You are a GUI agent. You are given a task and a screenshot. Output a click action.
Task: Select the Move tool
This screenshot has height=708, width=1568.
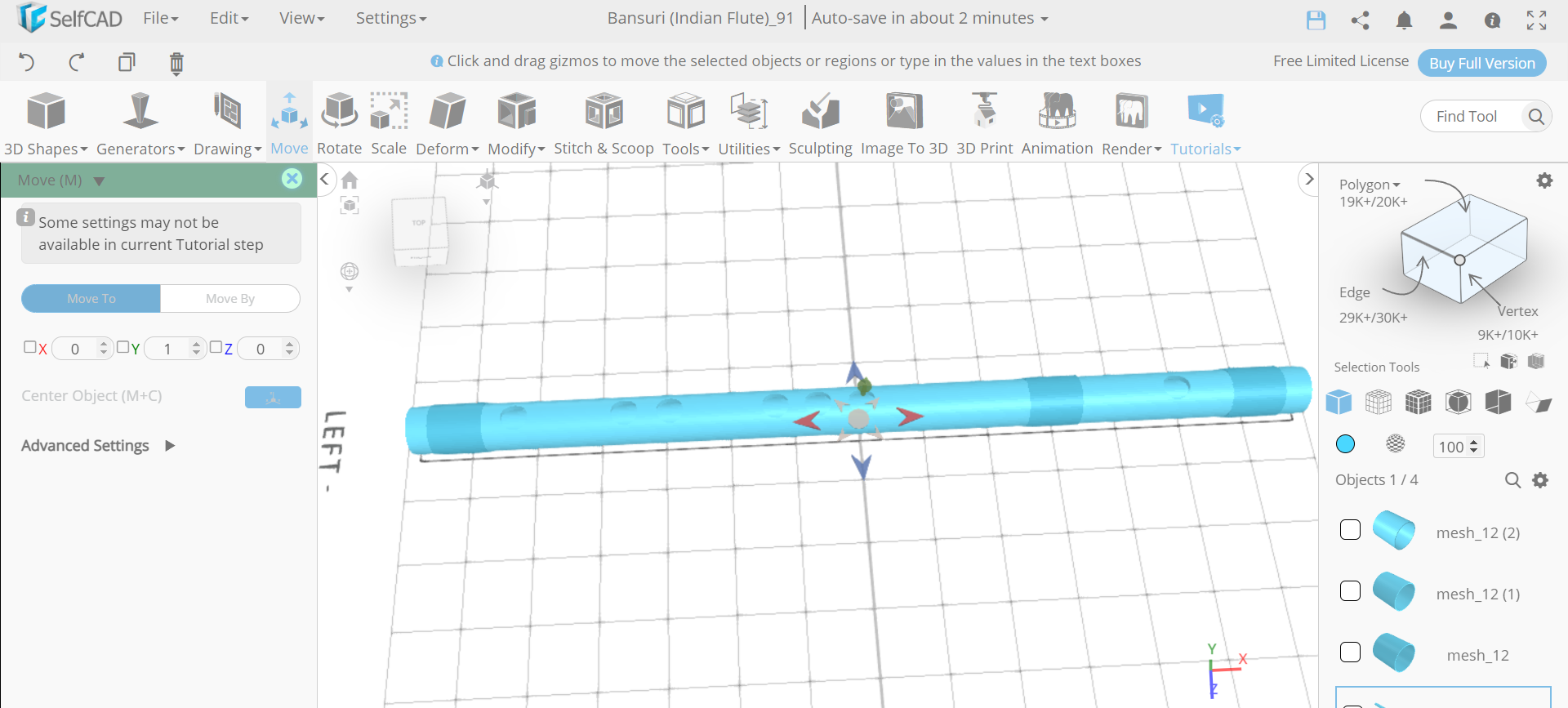pos(289,123)
